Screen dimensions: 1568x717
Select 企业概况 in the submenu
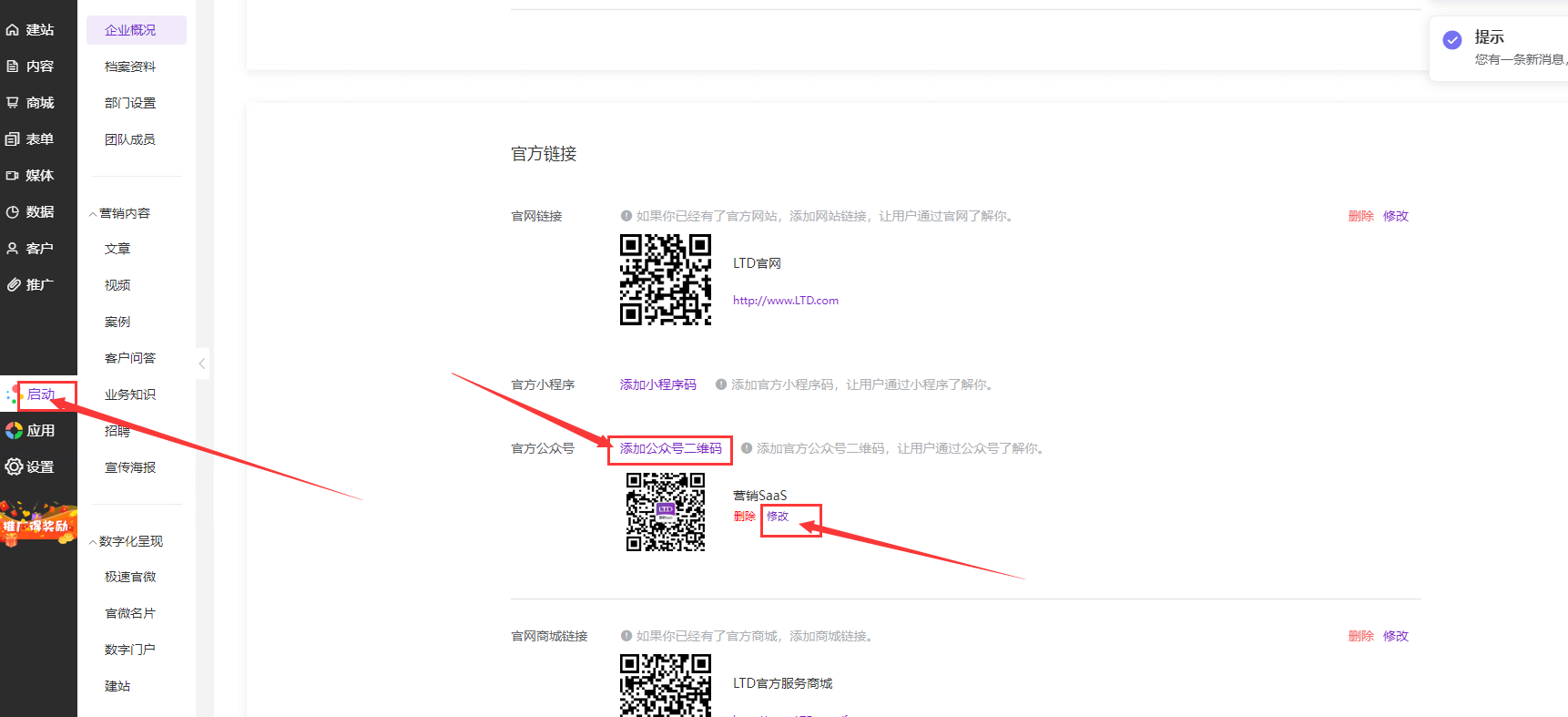pyautogui.click(x=137, y=30)
